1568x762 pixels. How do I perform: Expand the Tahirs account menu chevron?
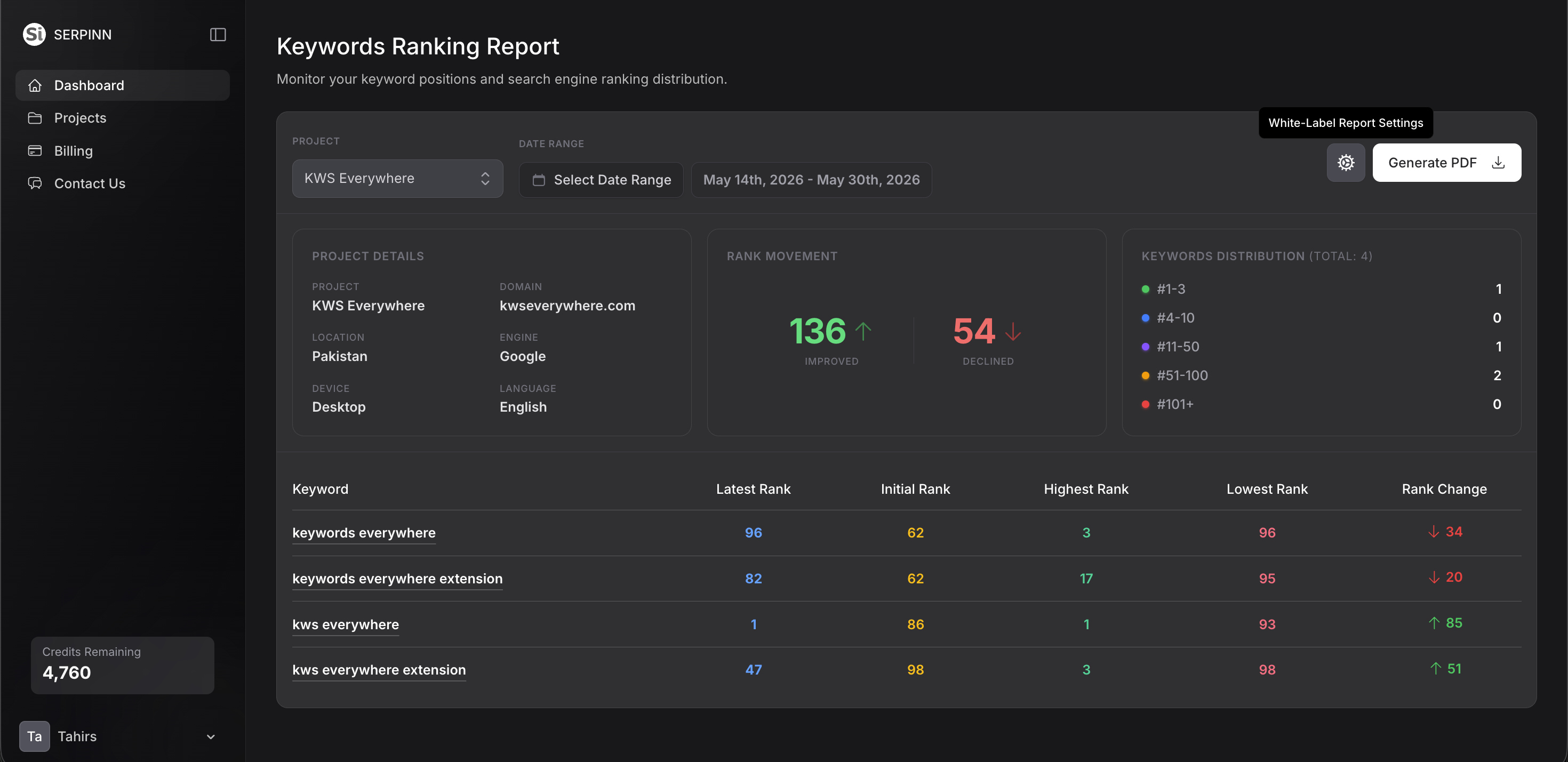[x=211, y=737]
